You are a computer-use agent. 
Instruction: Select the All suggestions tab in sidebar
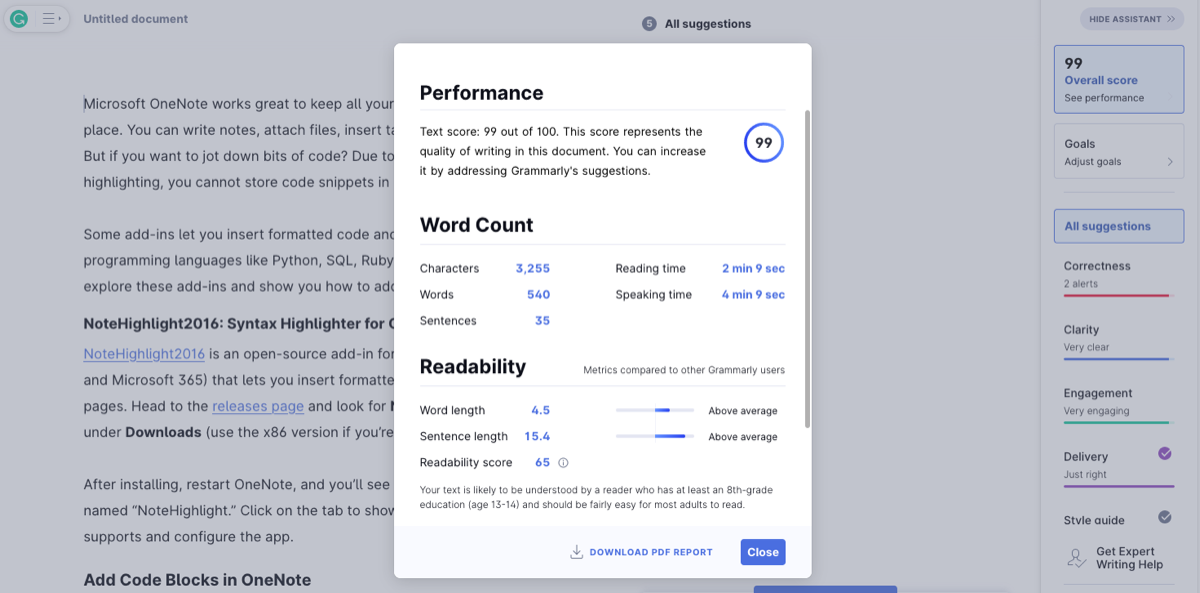pyautogui.click(x=1119, y=226)
